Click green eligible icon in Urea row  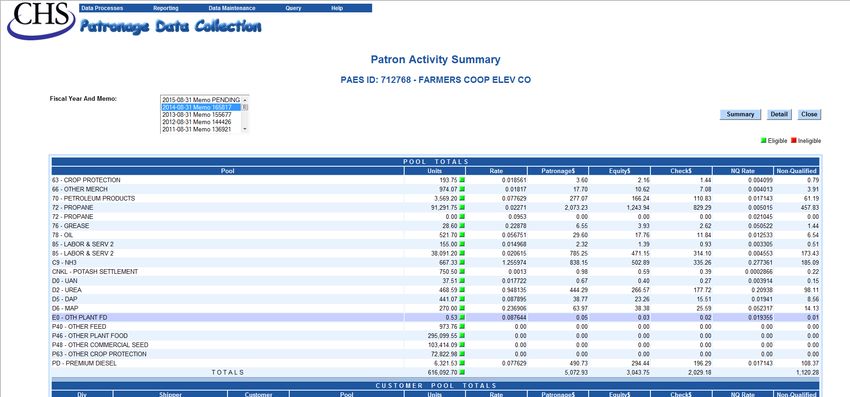pos(462,290)
